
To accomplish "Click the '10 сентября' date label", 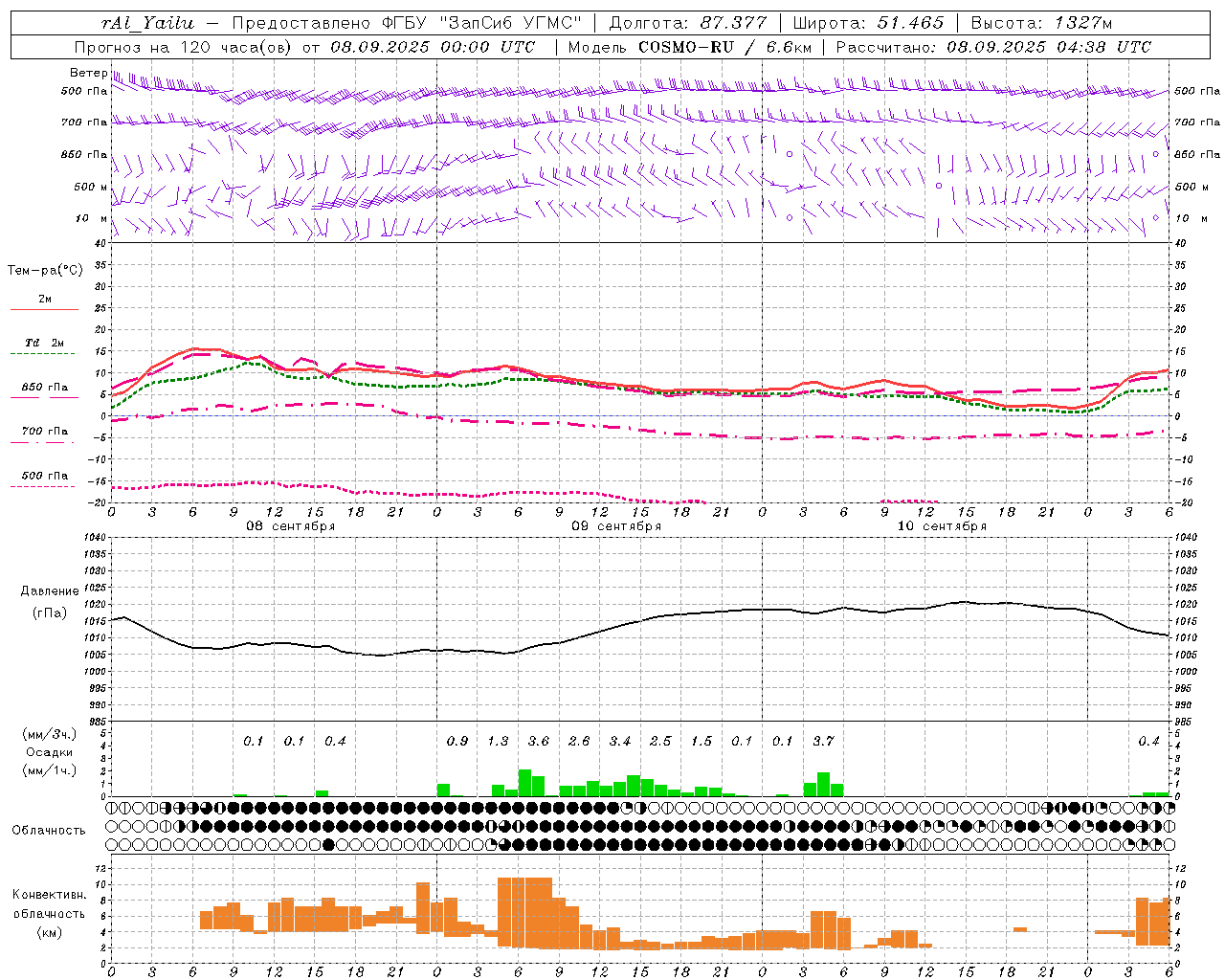I will coord(942,526).
